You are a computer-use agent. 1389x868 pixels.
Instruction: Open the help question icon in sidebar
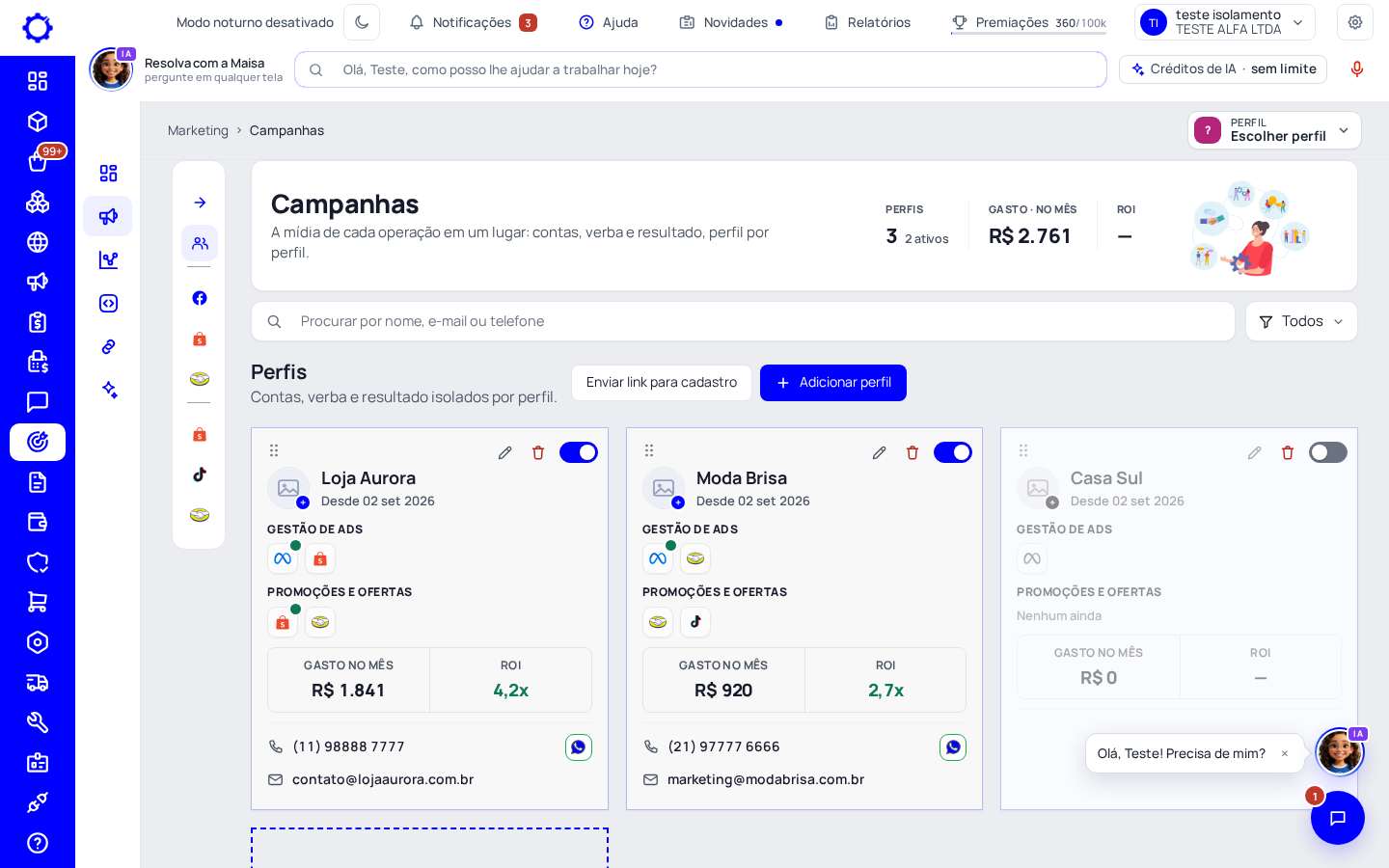click(38, 843)
